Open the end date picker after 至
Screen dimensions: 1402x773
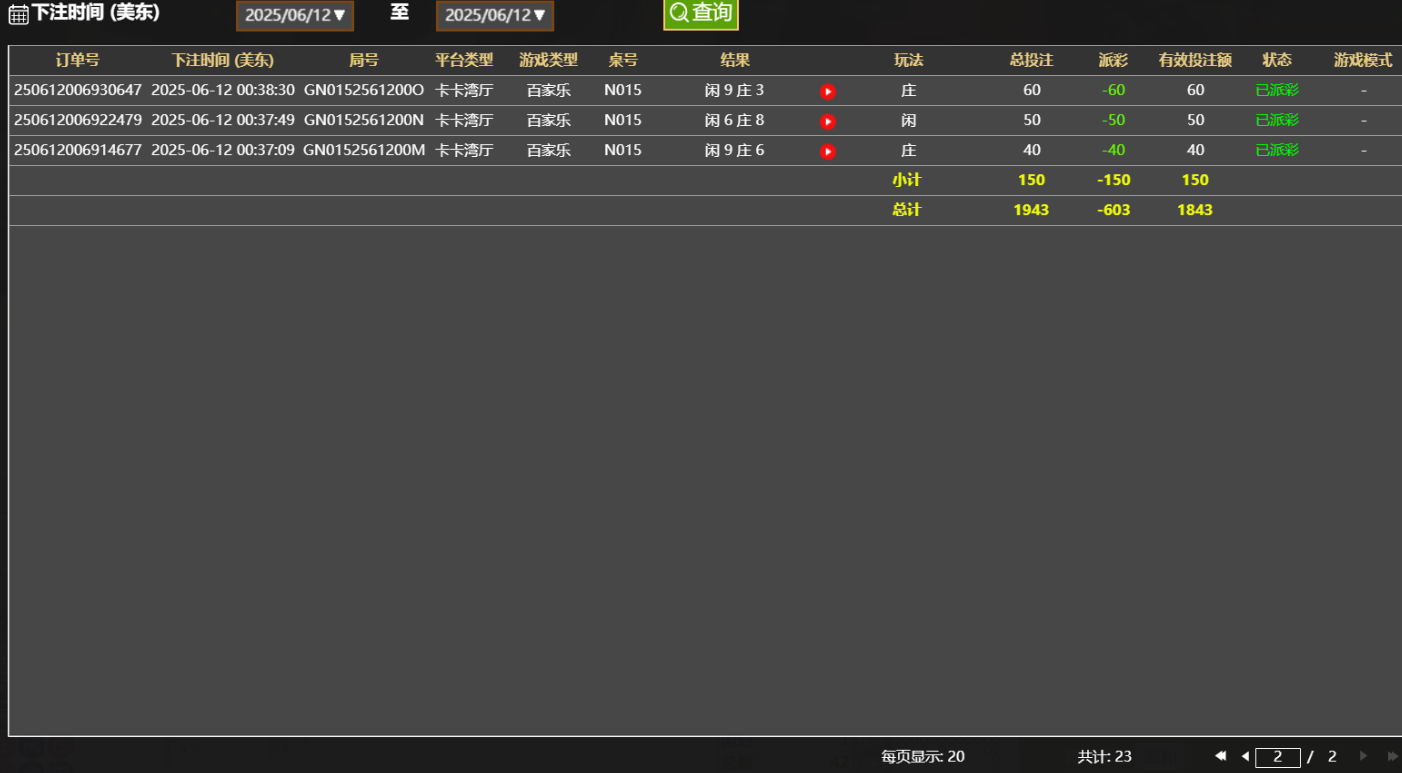pos(494,16)
